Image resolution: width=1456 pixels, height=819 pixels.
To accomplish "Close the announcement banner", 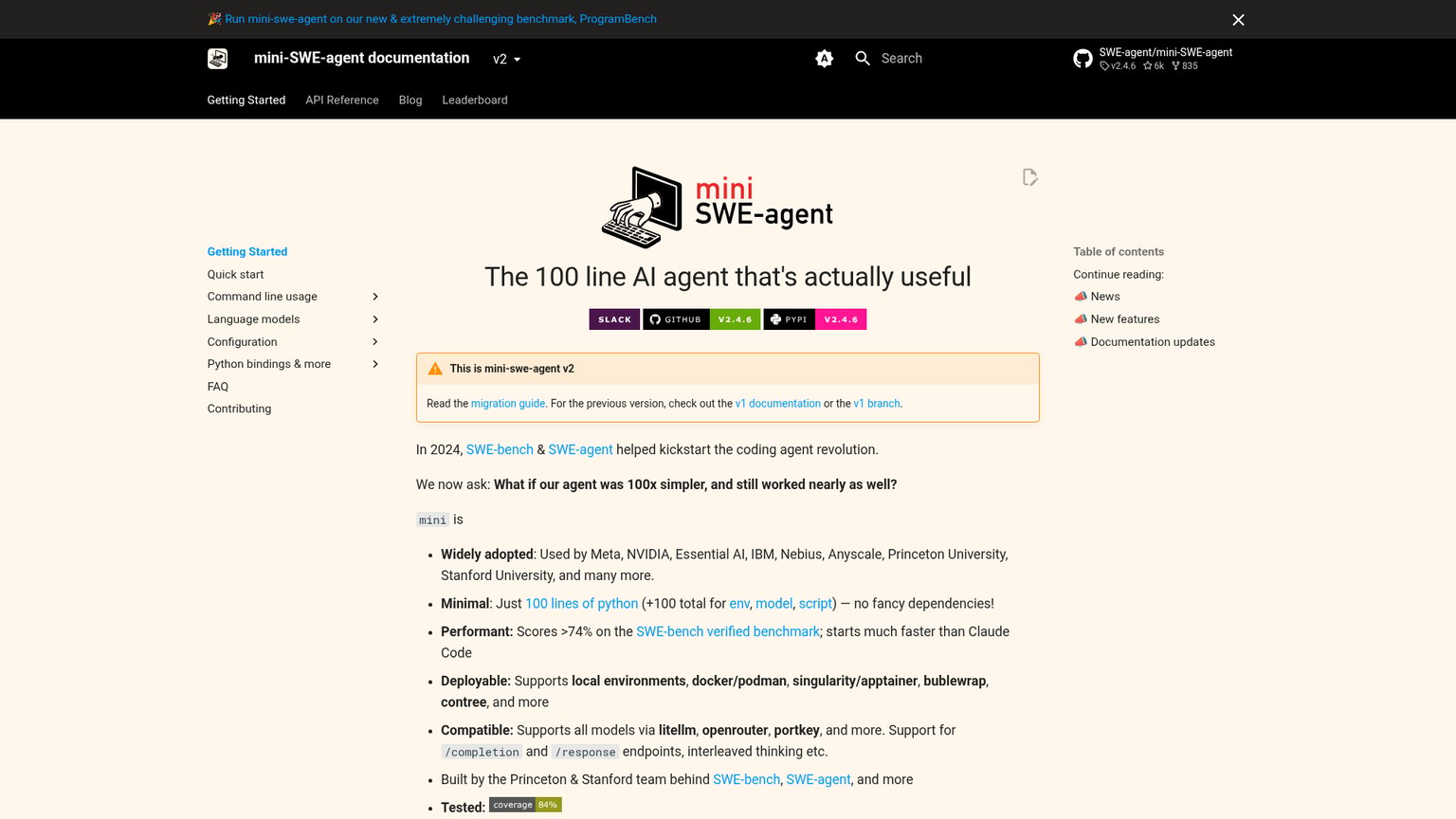I will point(1238,20).
